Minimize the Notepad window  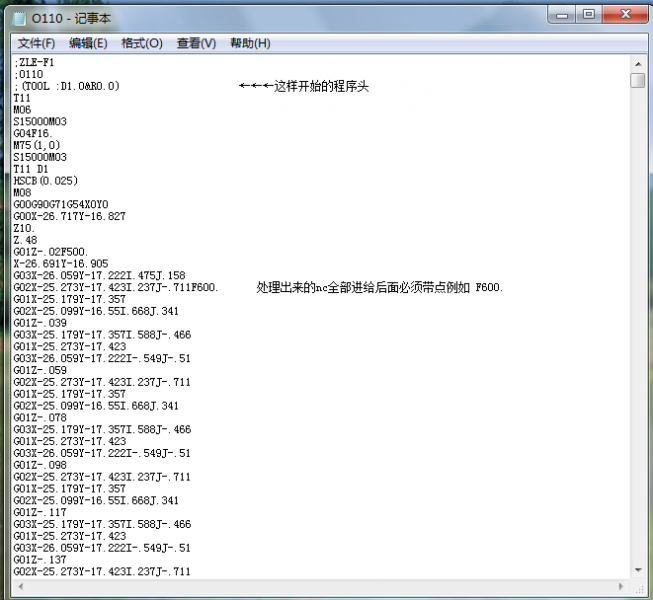(x=562, y=15)
